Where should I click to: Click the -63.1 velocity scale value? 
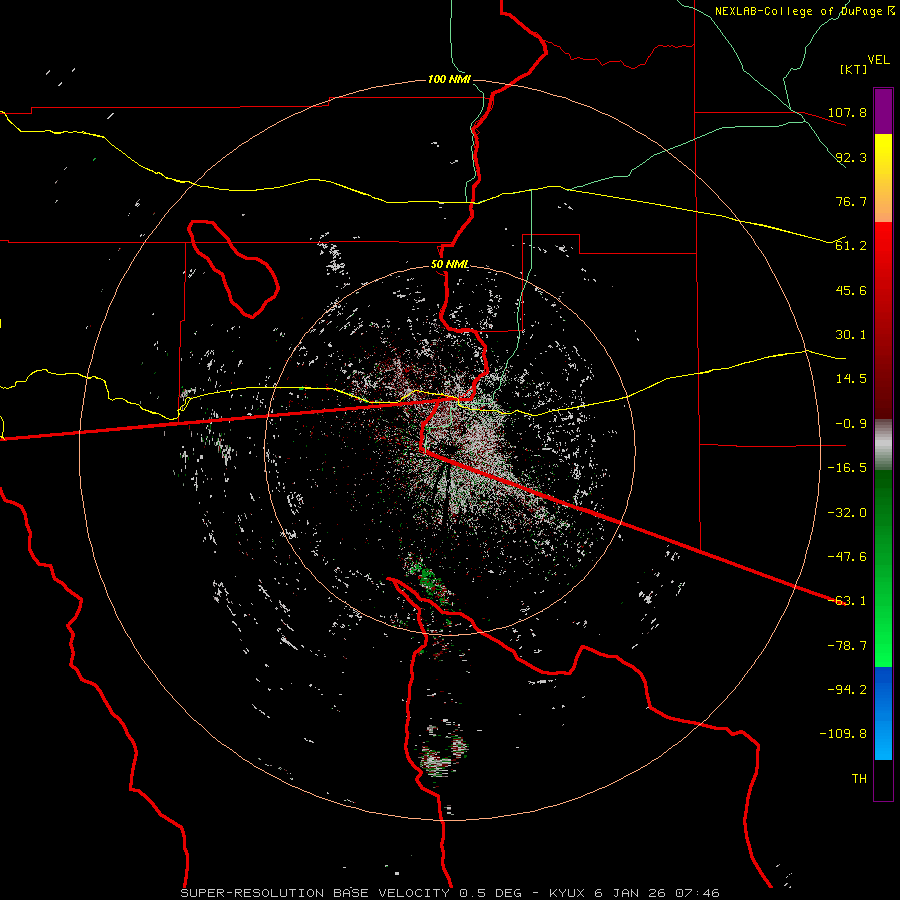pyautogui.click(x=847, y=601)
